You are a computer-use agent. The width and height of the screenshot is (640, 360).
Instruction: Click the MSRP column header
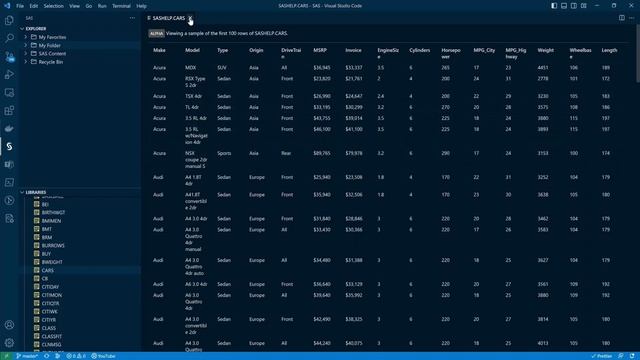click(320, 50)
